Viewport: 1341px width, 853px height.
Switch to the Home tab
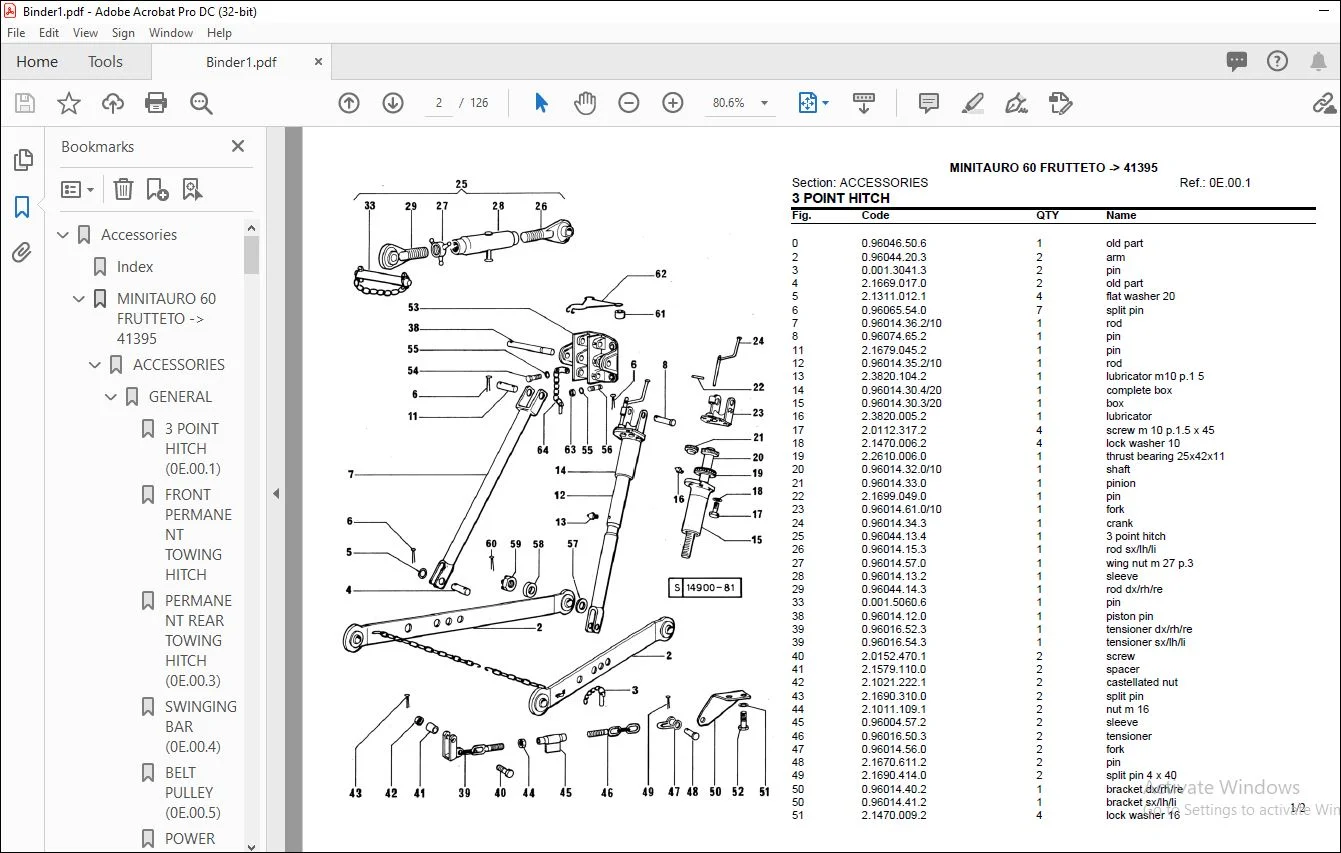[37, 62]
